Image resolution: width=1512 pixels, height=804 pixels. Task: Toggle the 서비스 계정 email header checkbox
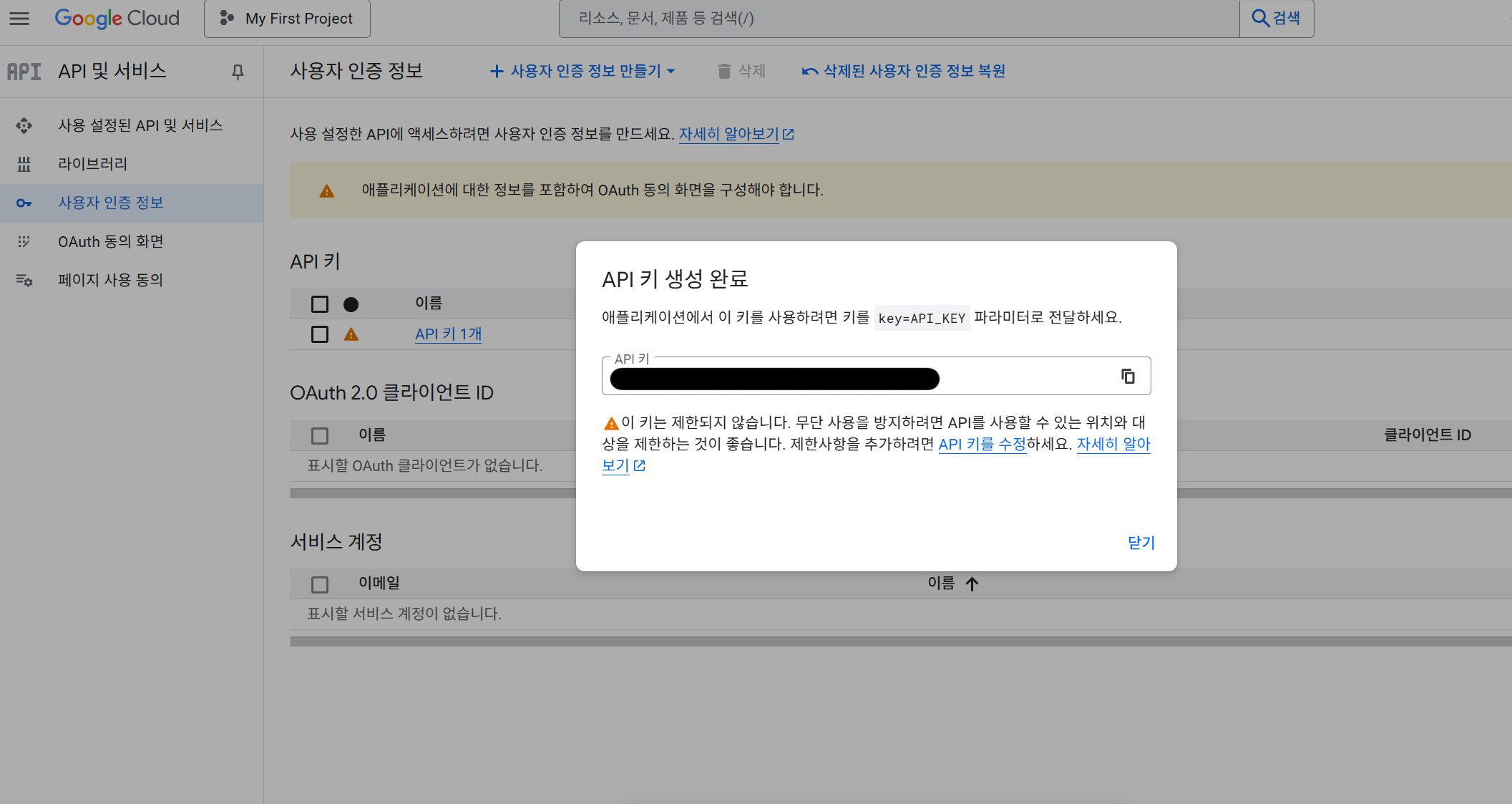point(320,585)
